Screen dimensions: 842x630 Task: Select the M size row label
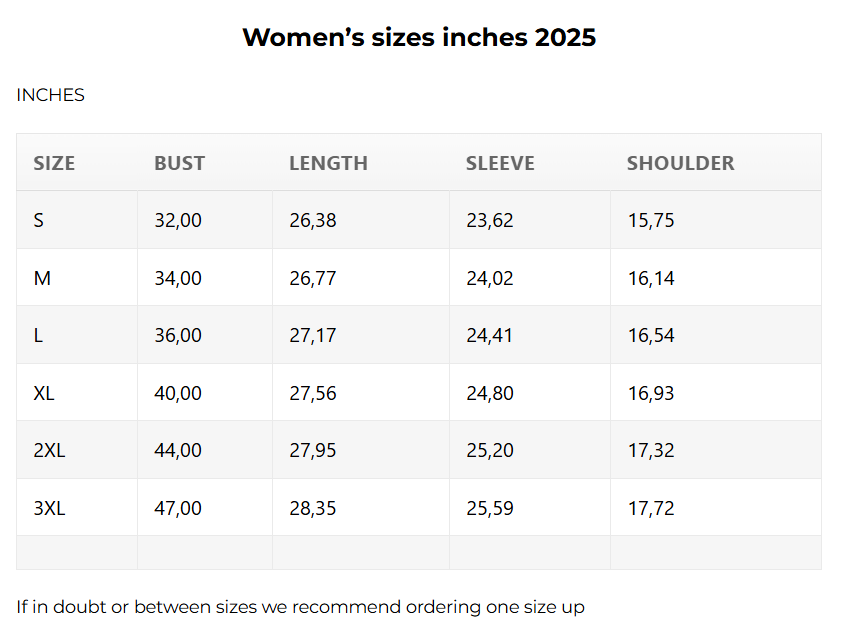(42, 278)
